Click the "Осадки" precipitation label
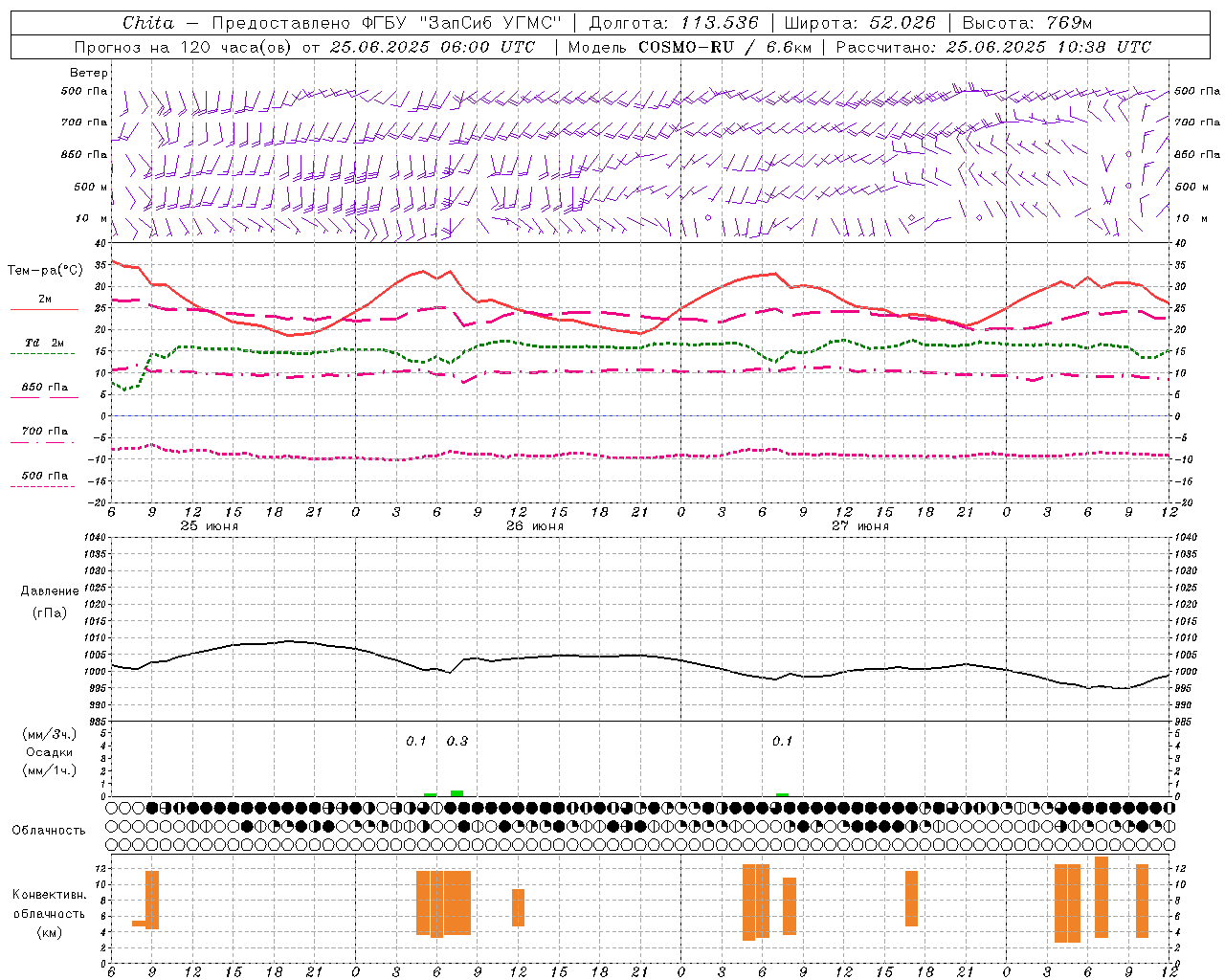Image resolution: width=1225 pixels, height=980 pixels. tap(50, 752)
